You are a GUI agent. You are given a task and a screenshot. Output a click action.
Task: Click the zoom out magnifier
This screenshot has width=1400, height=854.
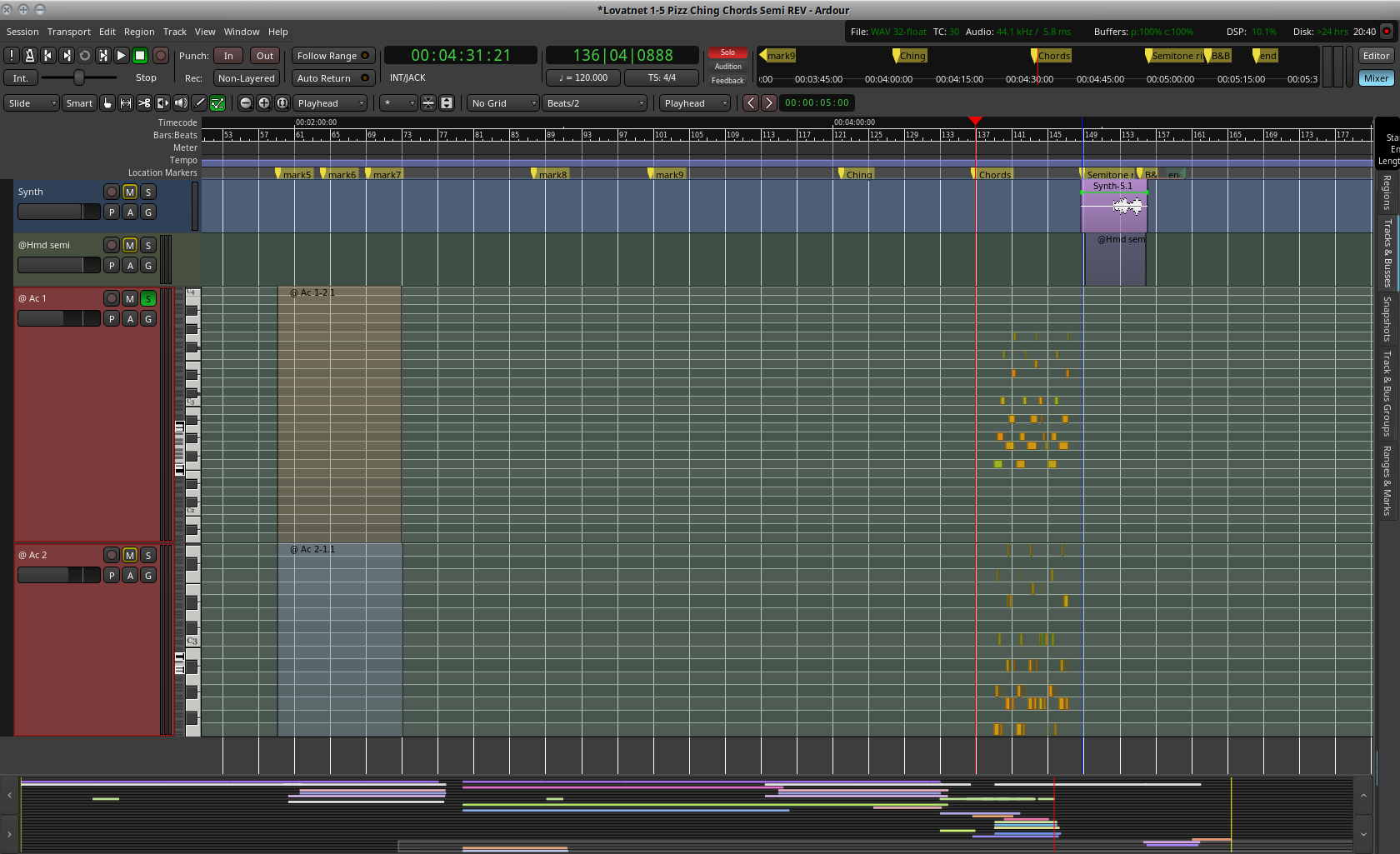click(x=246, y=103)
